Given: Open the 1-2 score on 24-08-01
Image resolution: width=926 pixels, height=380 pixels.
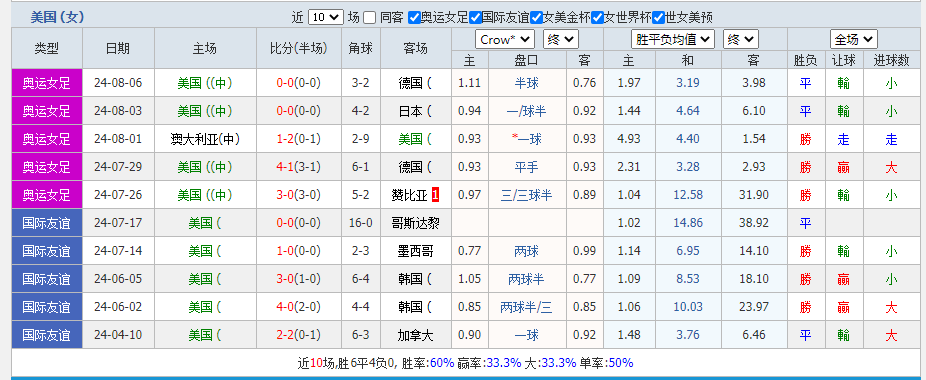Looking at the screenshot, I should tap(285, 139).
